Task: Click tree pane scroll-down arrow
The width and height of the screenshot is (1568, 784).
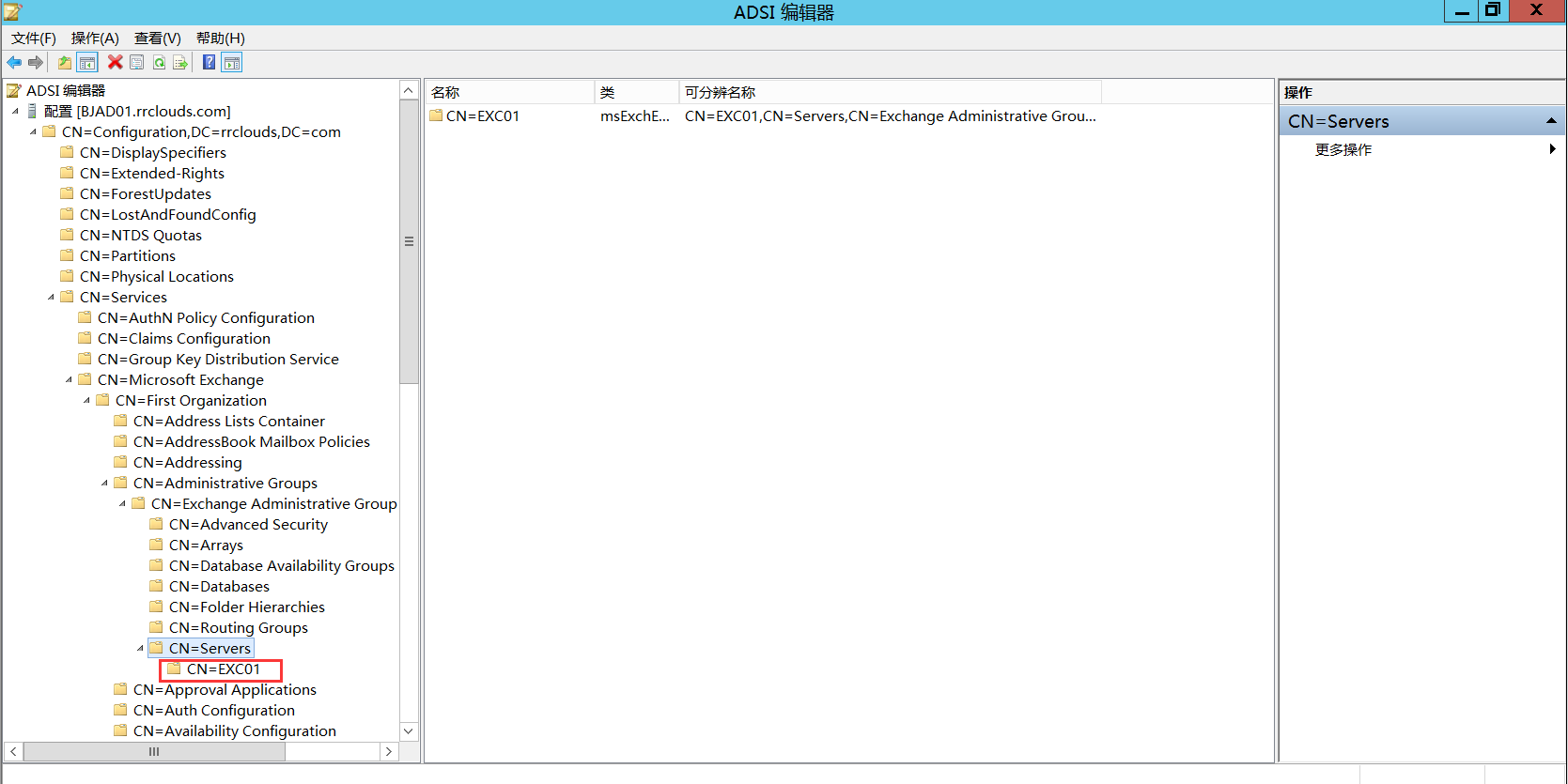Action: point(409,730)
